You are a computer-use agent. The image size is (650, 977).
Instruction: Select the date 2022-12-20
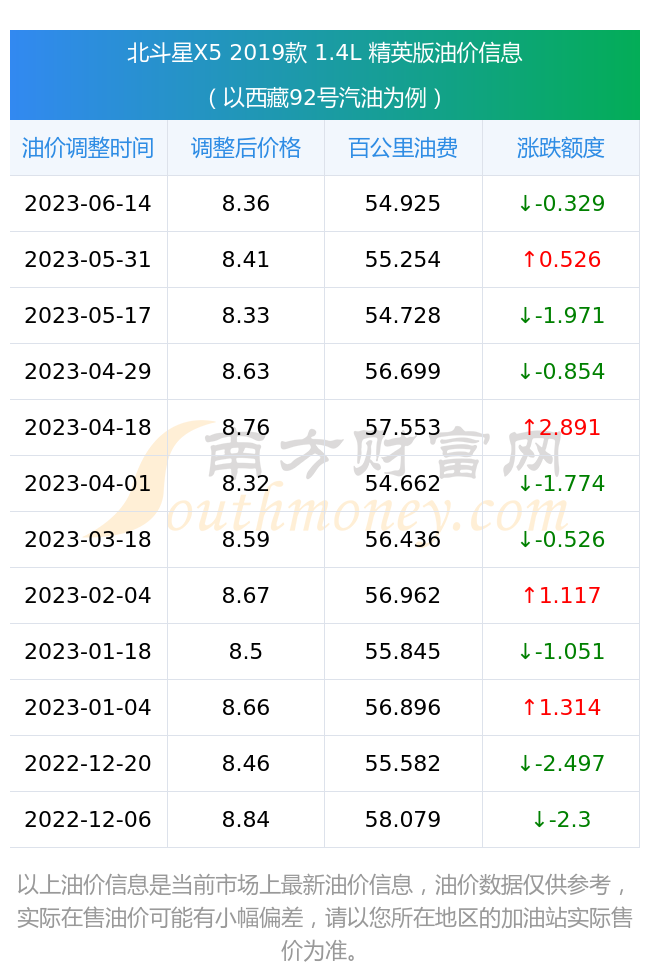tap(88, 765)
